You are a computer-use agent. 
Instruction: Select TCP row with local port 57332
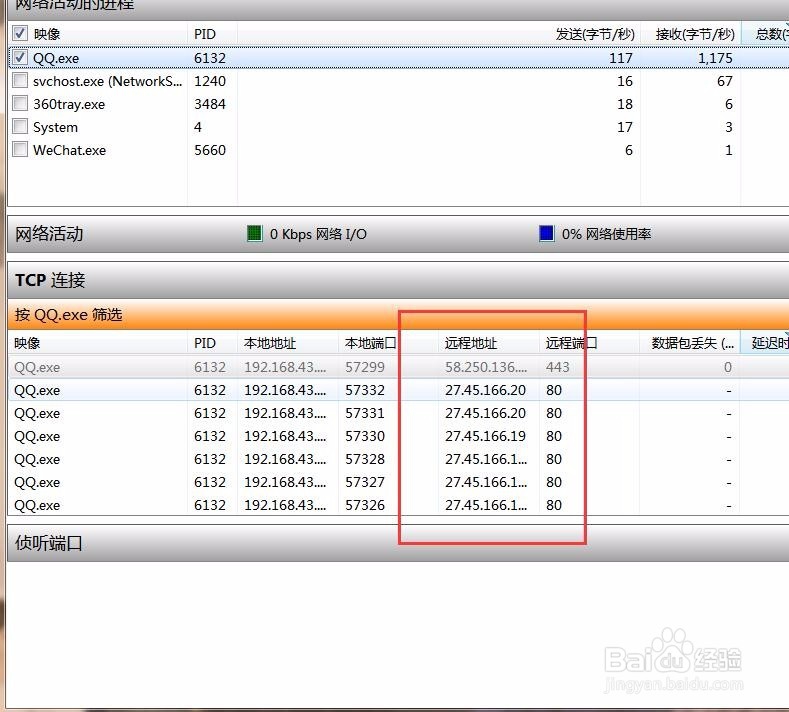coord(398,390)
